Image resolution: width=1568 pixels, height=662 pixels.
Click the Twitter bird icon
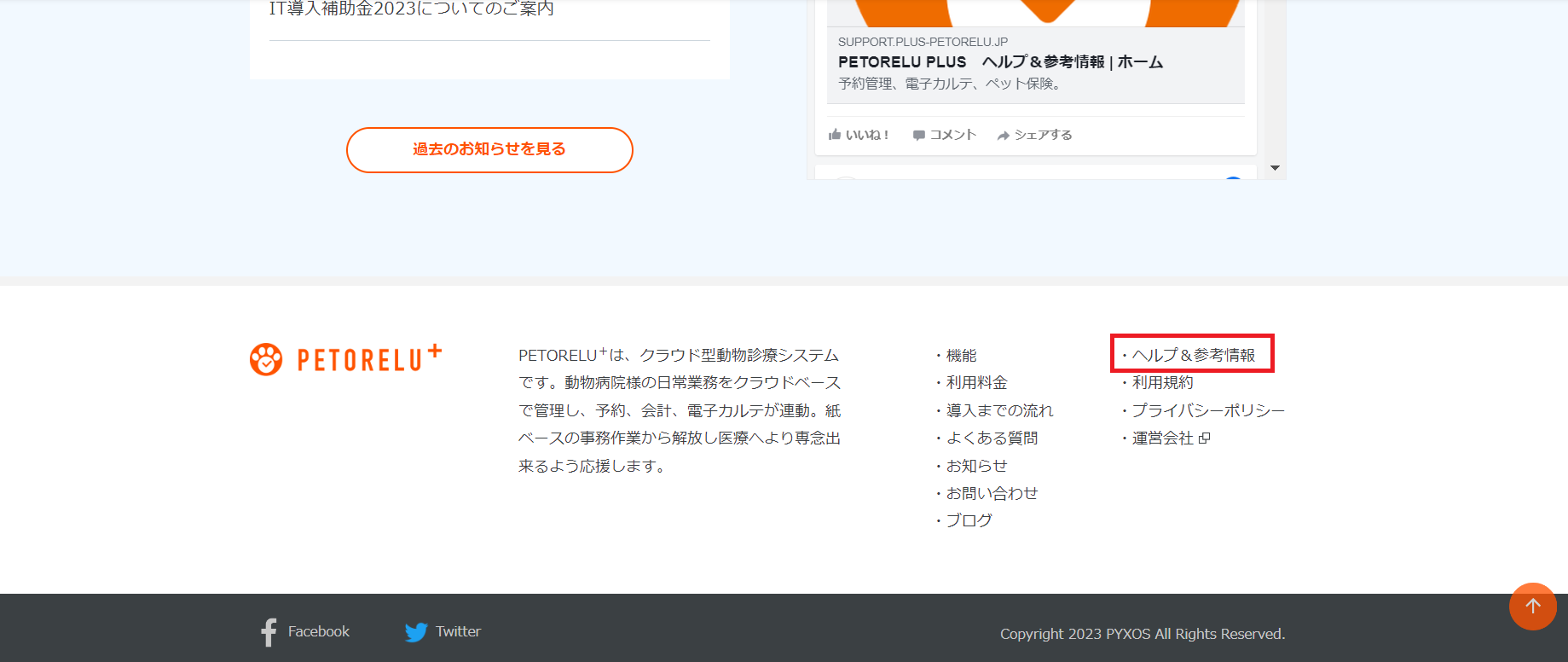pyautogui.click(x=416, y=632)
